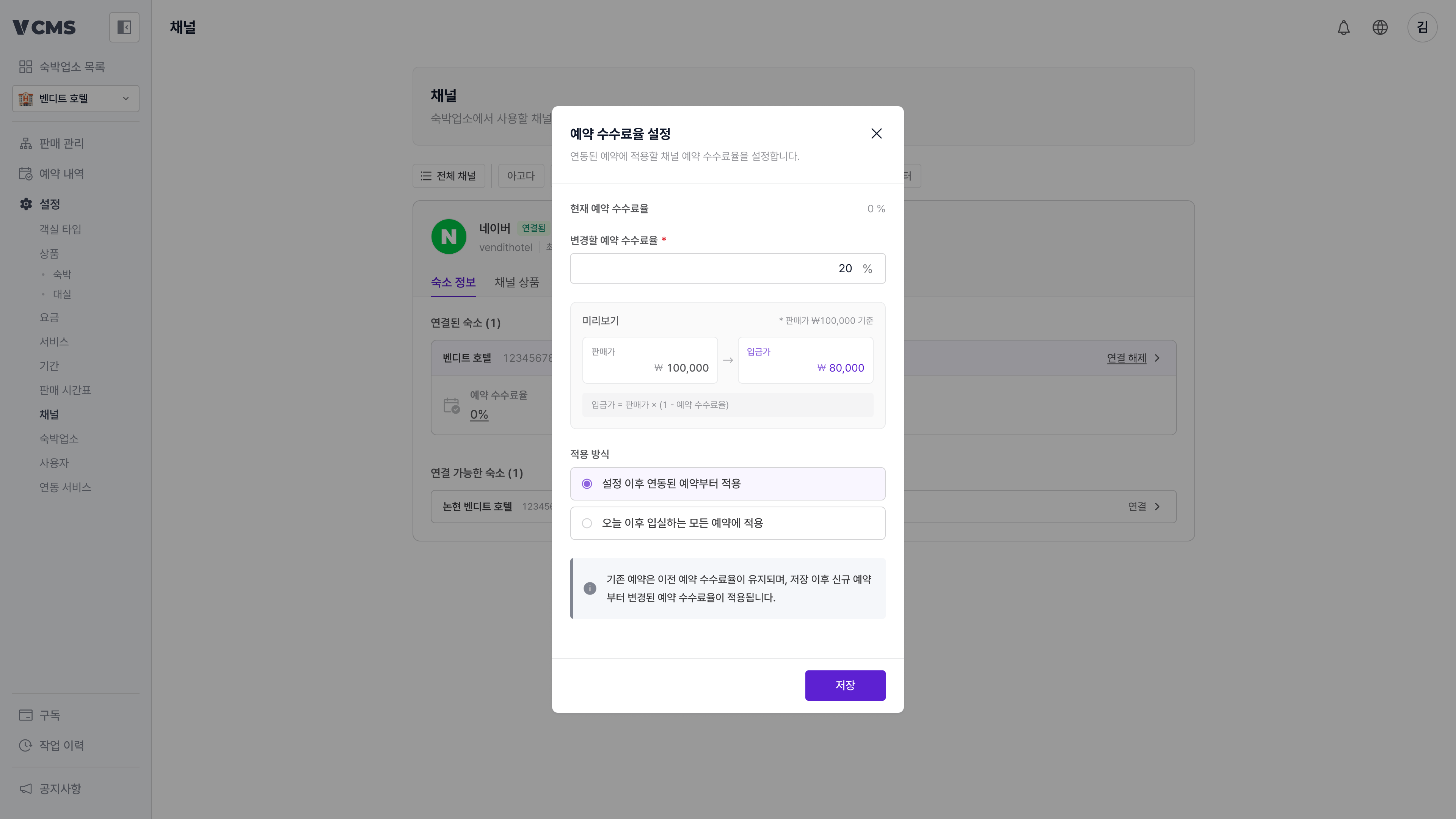1456x819 pixels.
Task: Click the 설정 gear icon
Action: tap(25, 204)
